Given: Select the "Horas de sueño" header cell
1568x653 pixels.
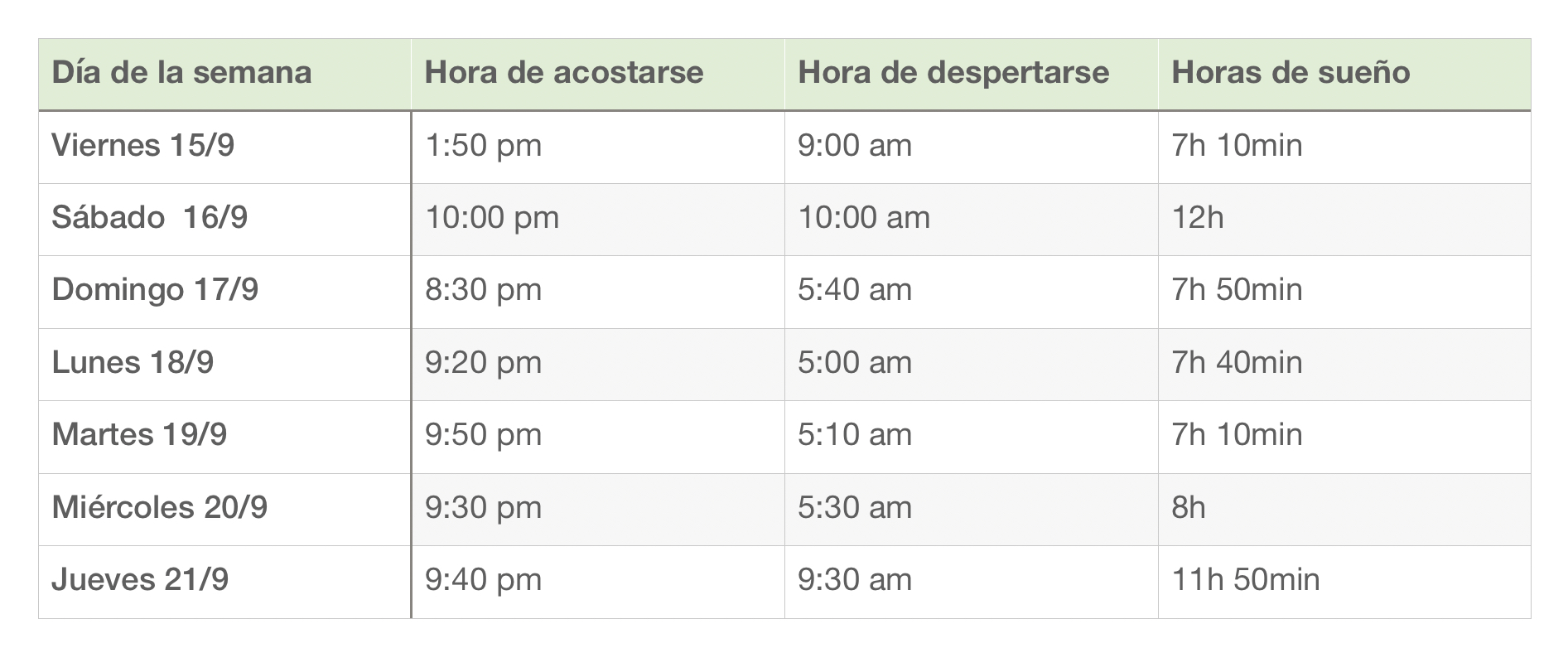Looking at the screenshot, I should (x=1291, y=73).
